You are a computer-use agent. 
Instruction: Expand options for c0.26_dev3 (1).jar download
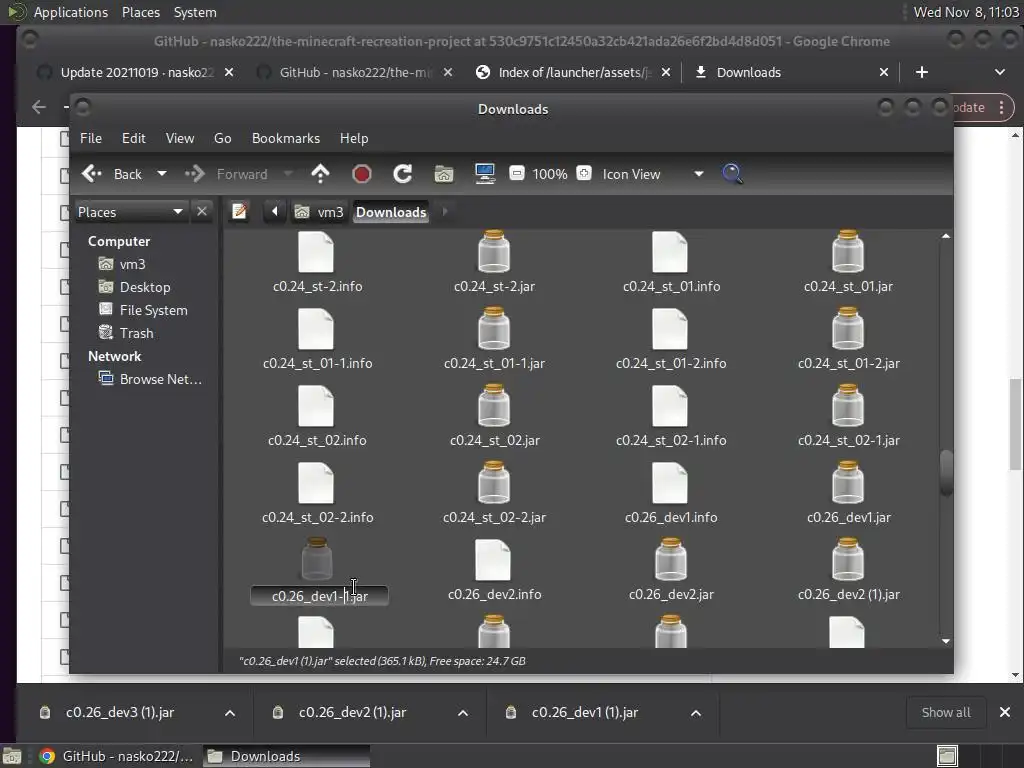tap(230, 712)
